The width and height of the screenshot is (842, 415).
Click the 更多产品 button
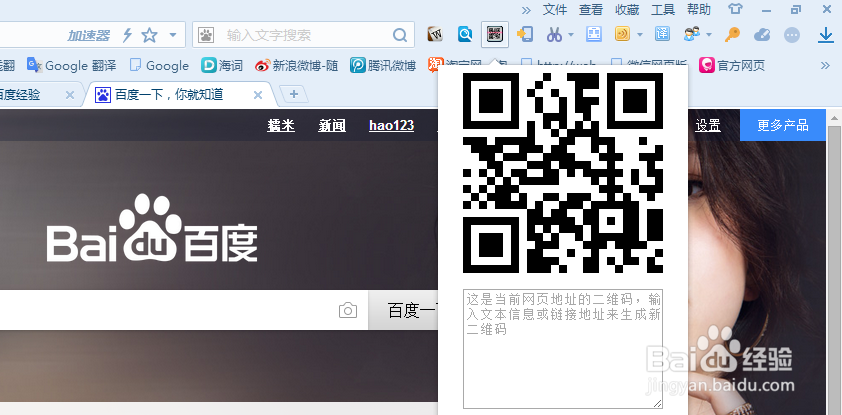(783, 125)
